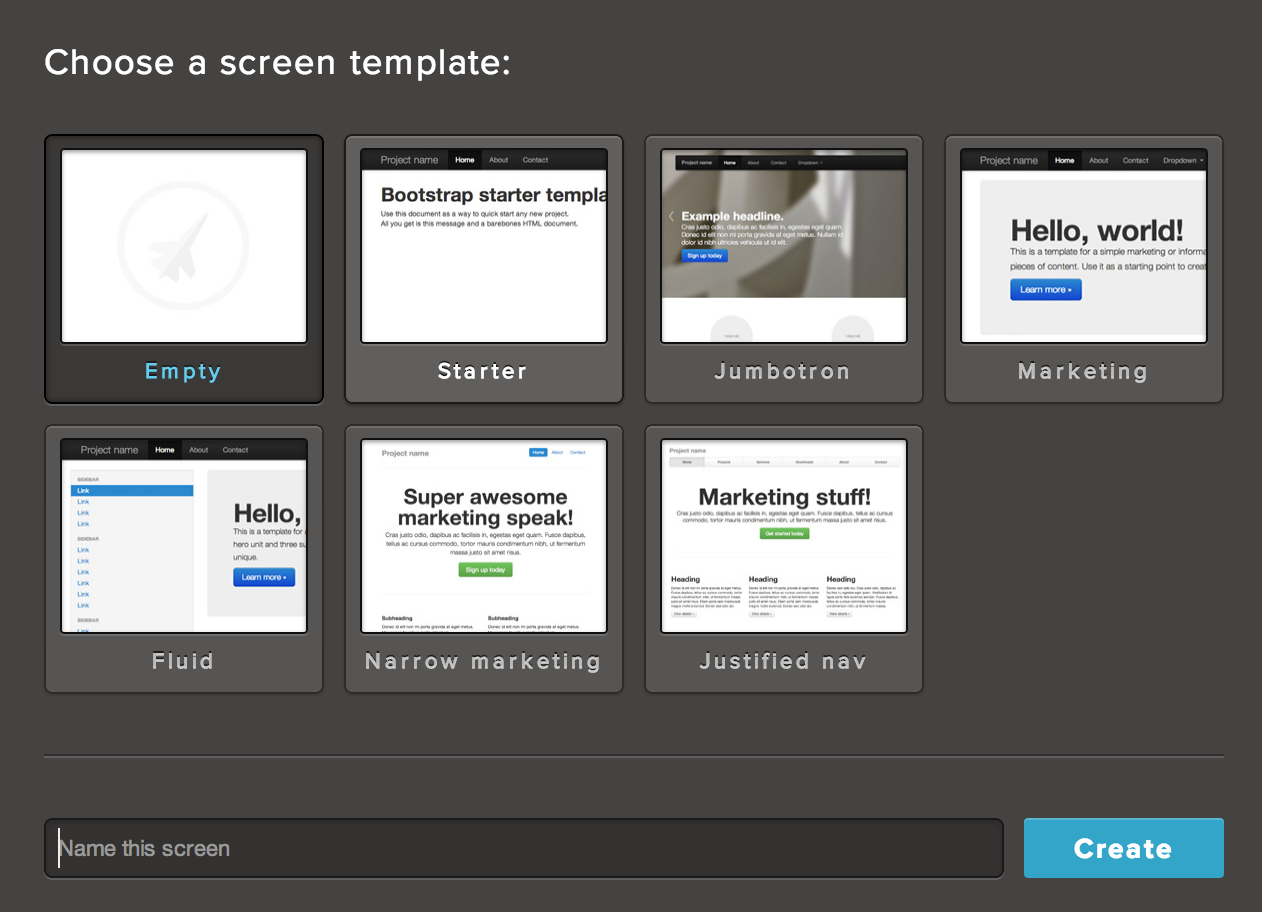
Task: Click the rocket icon in the Empty template
Action: [x=183, y=246]
